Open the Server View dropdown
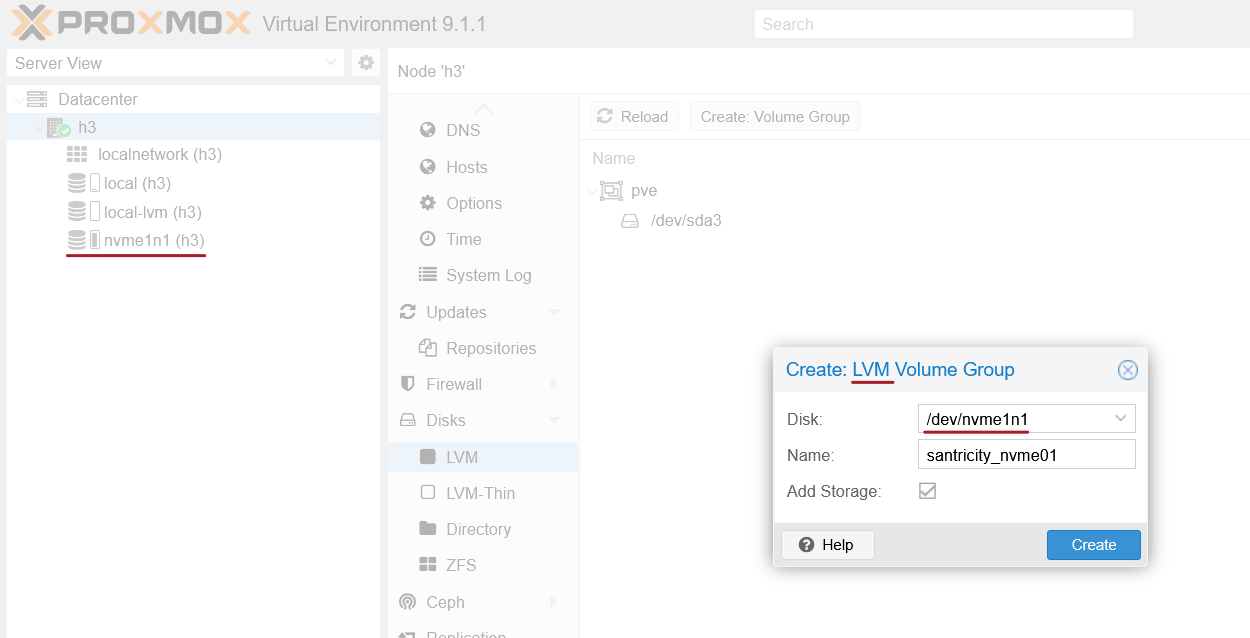The height and width of the screenshot is (638, 1250). coord(332,63)
